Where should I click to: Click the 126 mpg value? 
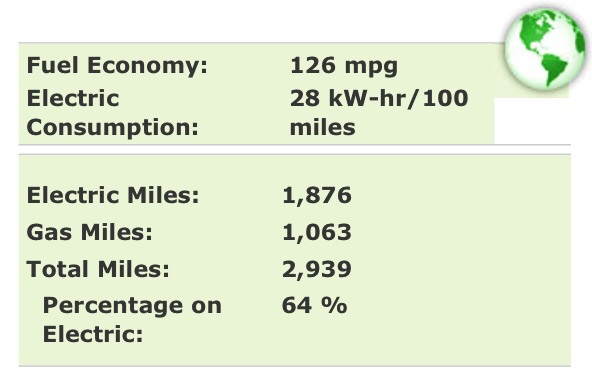[344, 66]
